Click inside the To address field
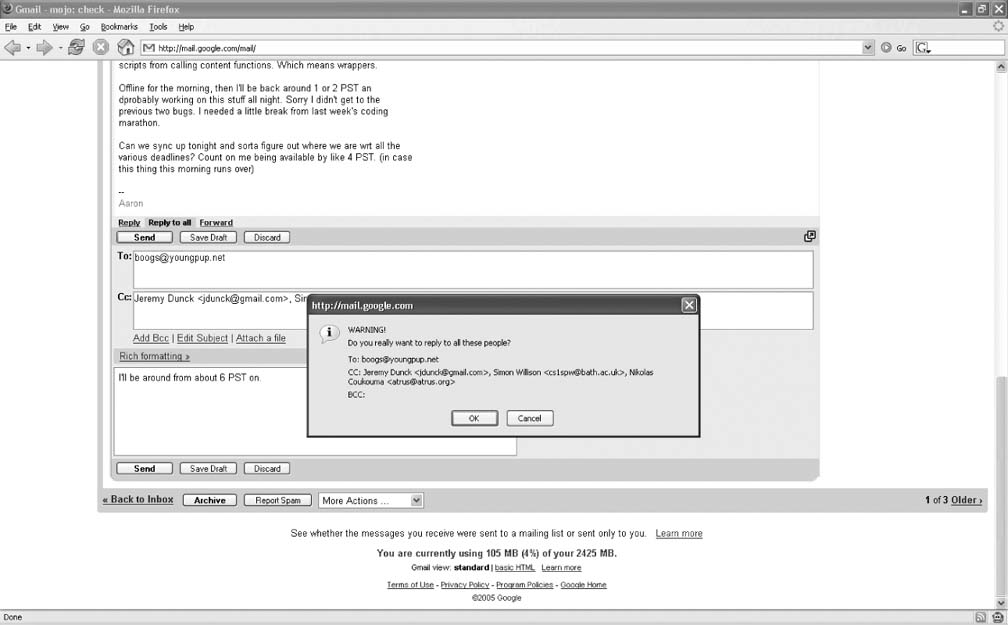 (x=470, y=270)
